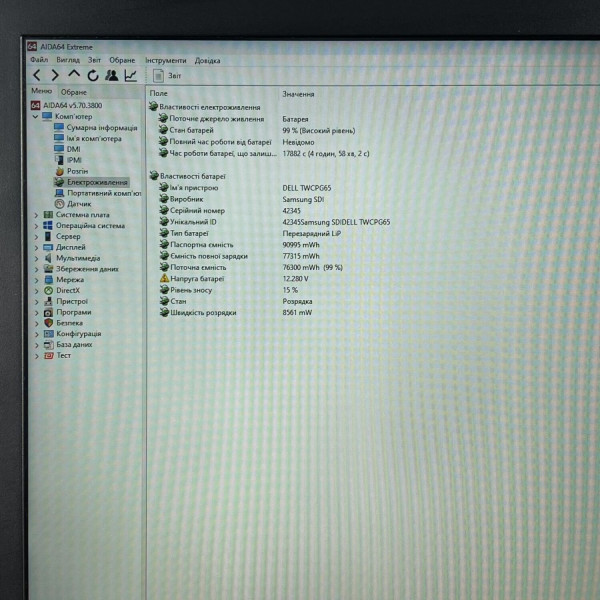This screenshot has height=600, width=600.
Task: Open the user management toolbar icon
Action: coord(112,75)
